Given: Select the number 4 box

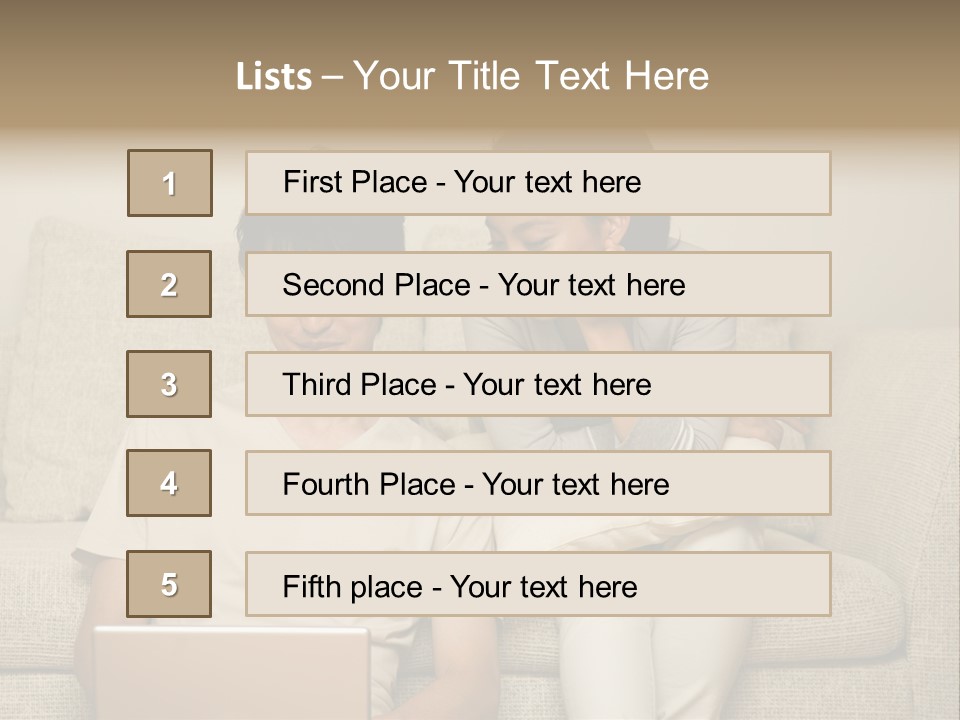Looking at the screenshot, I should [169, 483].
